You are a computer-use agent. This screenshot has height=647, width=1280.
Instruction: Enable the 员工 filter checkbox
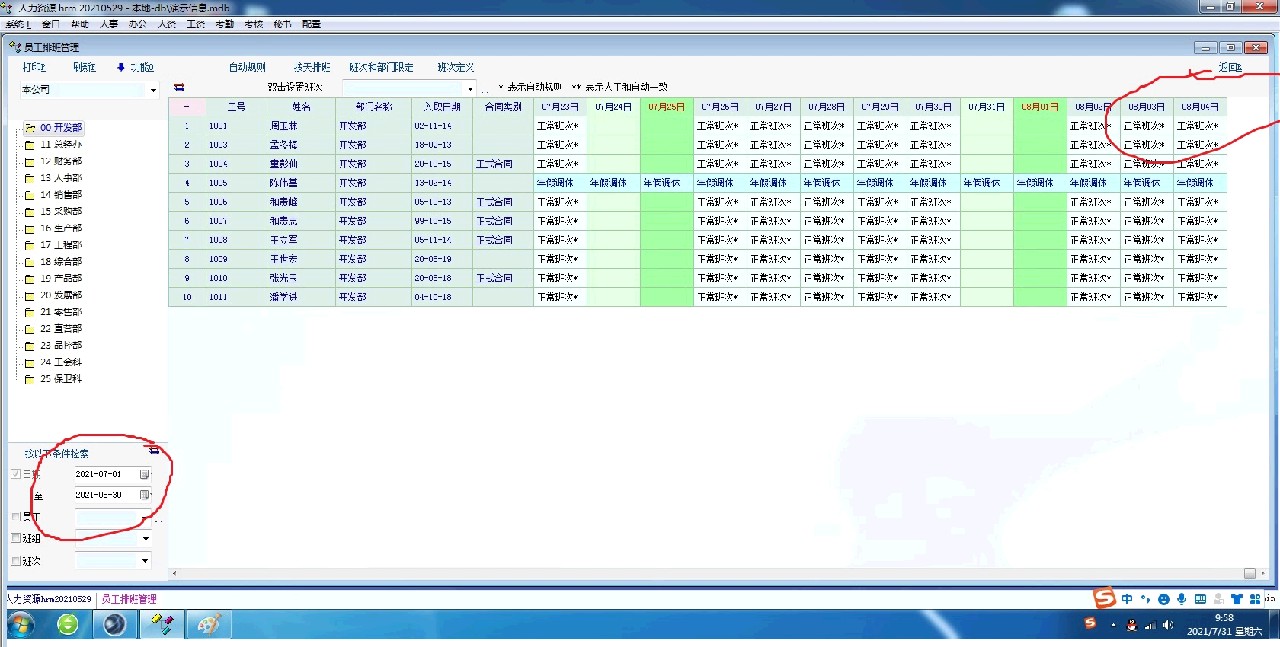click(x=15, y=517)
